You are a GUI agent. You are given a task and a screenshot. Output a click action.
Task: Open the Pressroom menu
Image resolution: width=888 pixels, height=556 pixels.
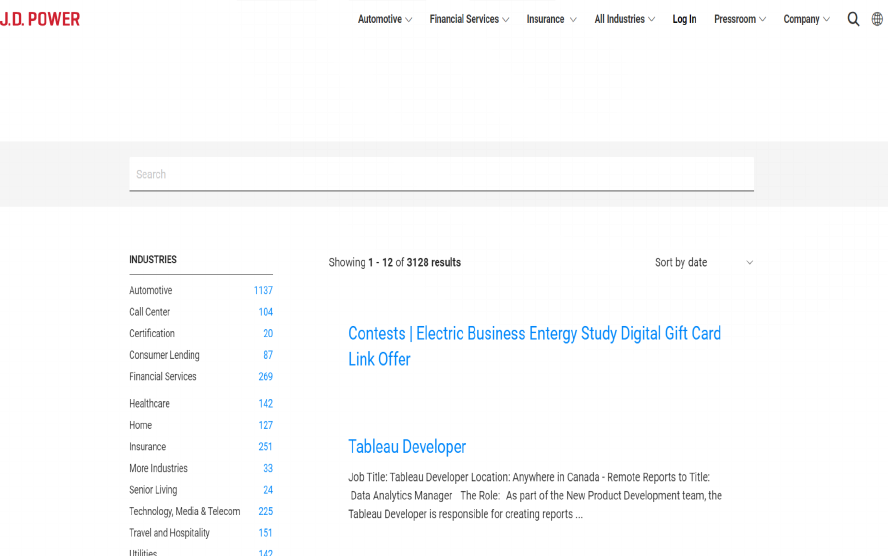(x=739, y=19)
